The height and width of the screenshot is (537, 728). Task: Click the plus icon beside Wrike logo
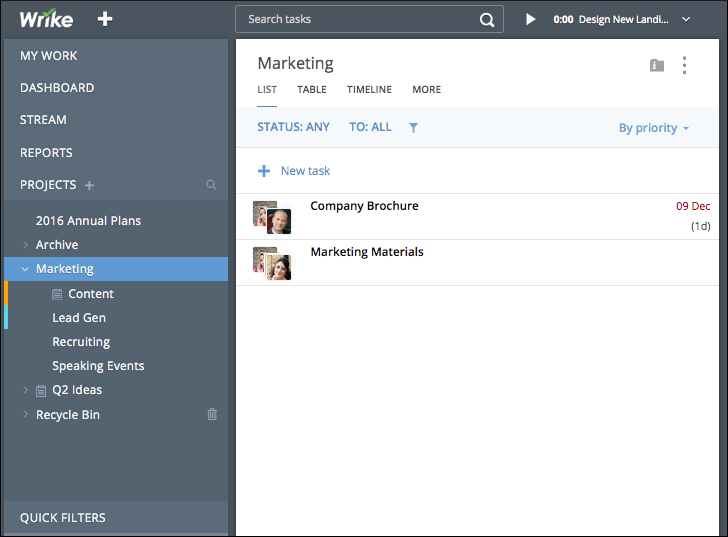pos(106,19)
